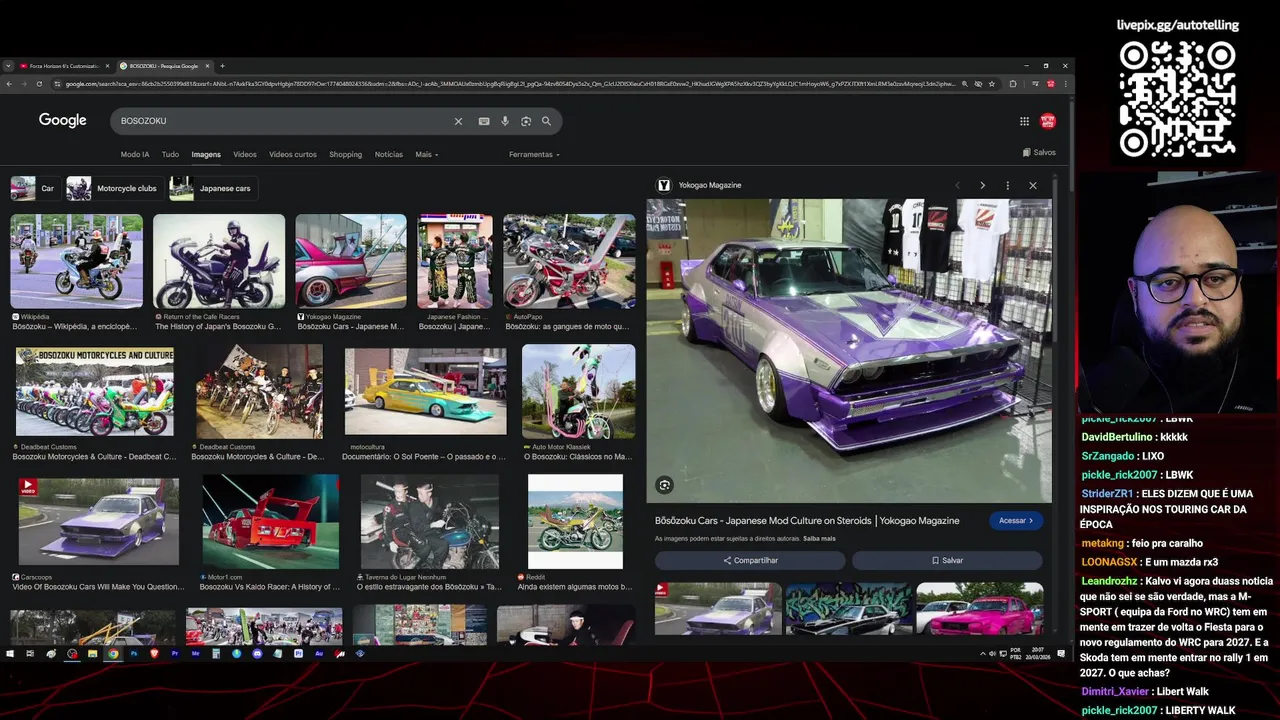Viewport: 1280px width, 720px height.
Task: Switch to the Tudo results tab
Action: pos(170,155)
